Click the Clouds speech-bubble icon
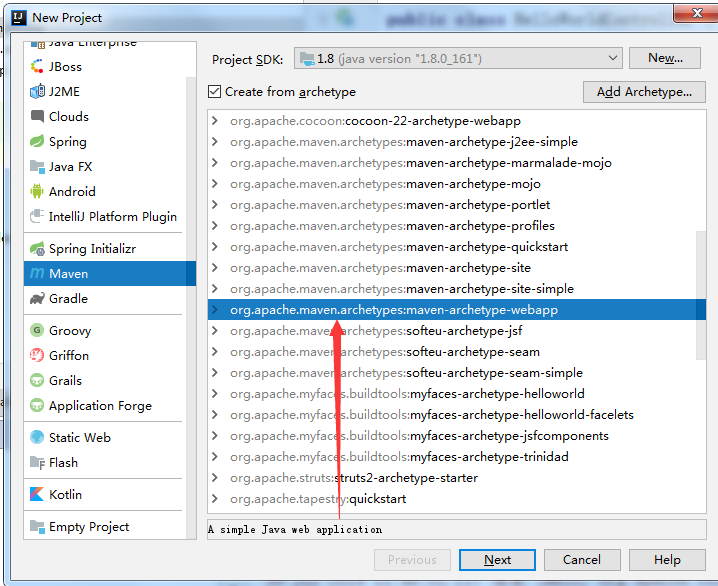Viewport: 718px width, 586px height. [37, 116]
